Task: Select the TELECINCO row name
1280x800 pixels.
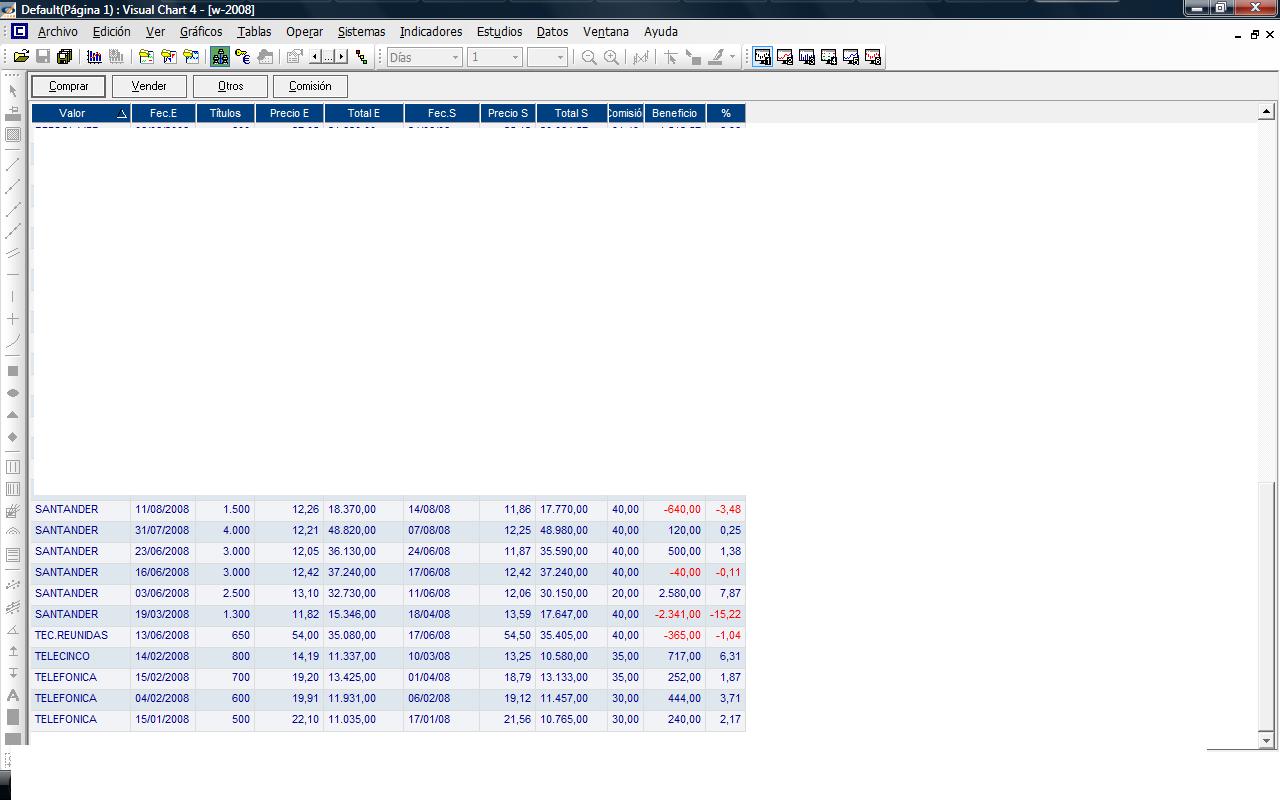Action: coord(62,656)
